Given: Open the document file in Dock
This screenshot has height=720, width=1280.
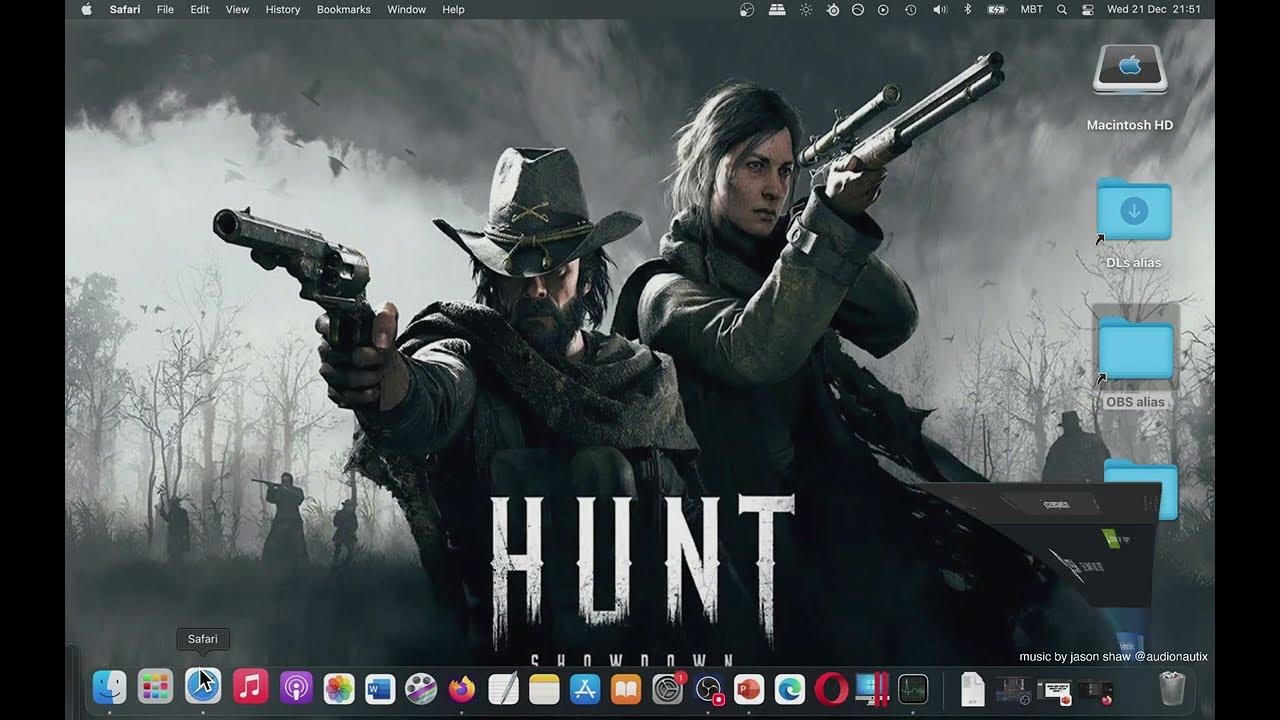Looking at the screenshot, I should pos(972,688).
